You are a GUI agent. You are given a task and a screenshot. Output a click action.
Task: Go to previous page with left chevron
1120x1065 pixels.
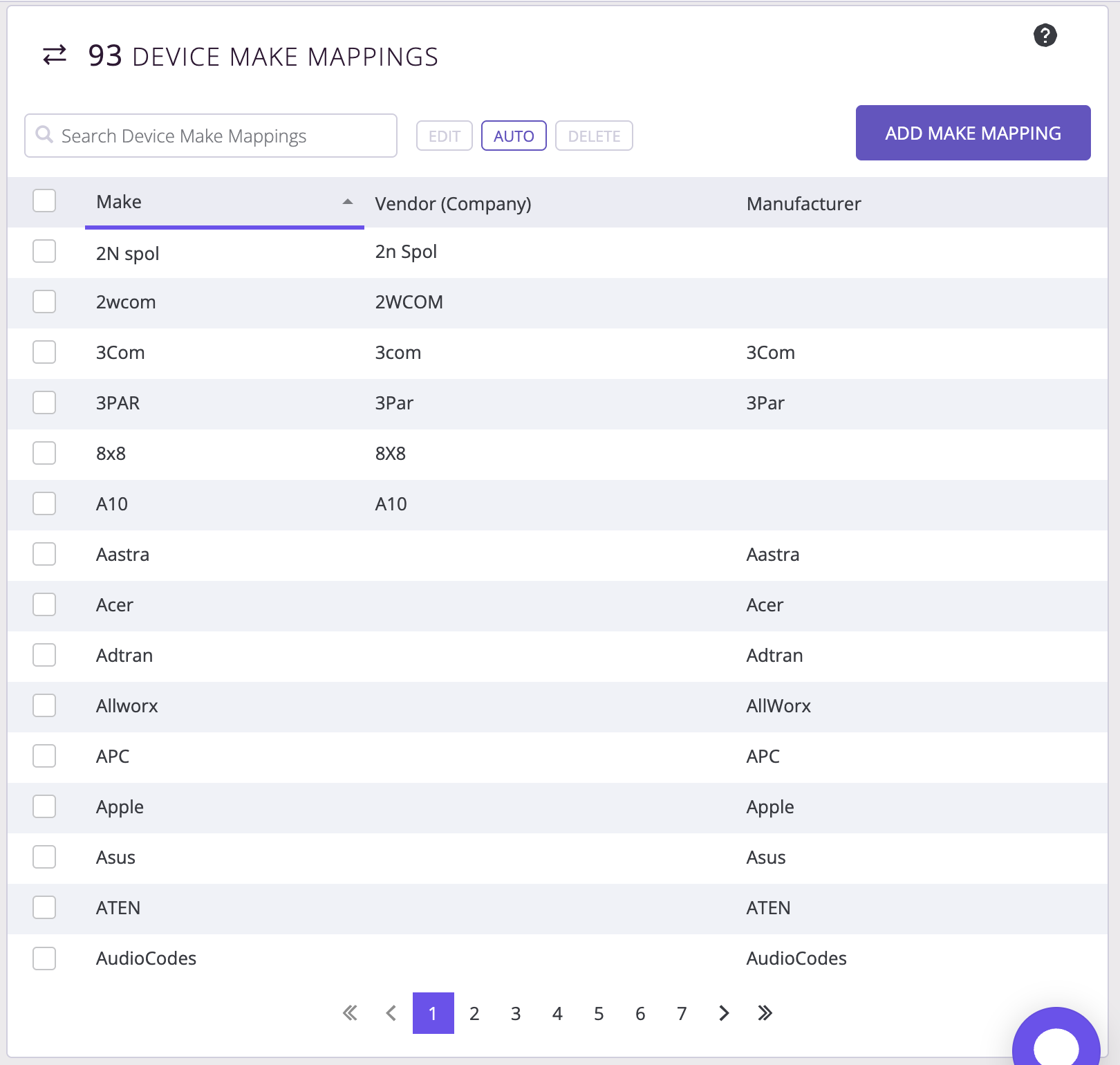(391, 1013)
